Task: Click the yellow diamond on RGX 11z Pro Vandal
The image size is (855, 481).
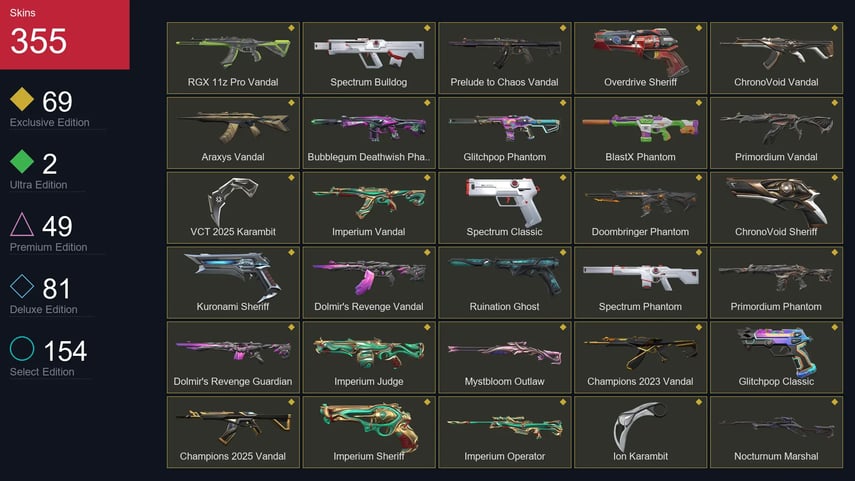Action: (x=291, y=28)
